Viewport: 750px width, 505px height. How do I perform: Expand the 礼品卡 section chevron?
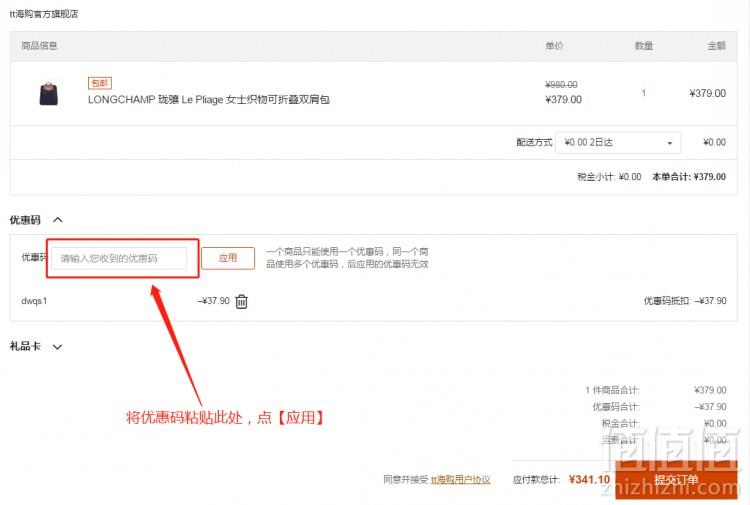click(57, 347)
